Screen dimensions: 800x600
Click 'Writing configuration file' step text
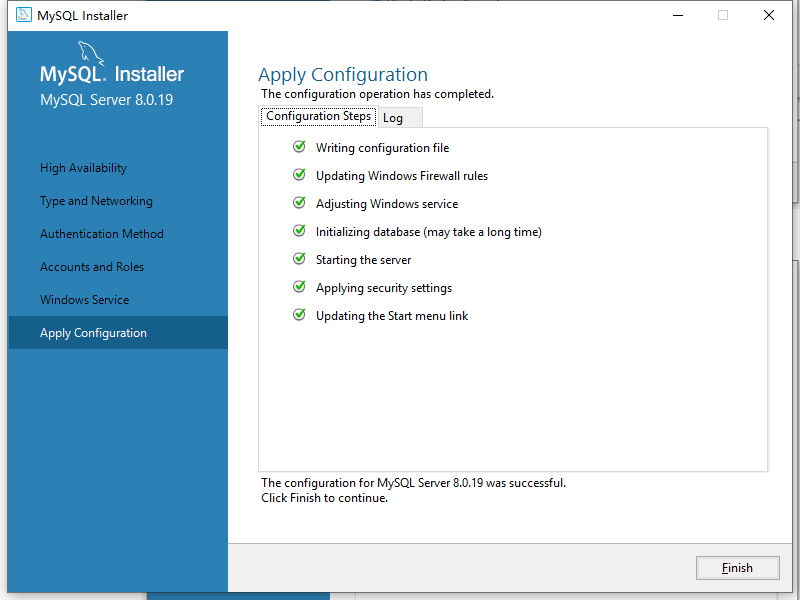382,148
